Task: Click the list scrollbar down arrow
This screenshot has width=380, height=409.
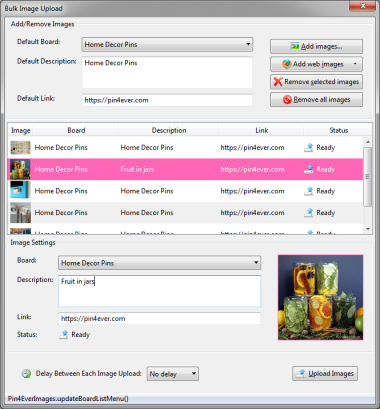Action: click(368, 229)
